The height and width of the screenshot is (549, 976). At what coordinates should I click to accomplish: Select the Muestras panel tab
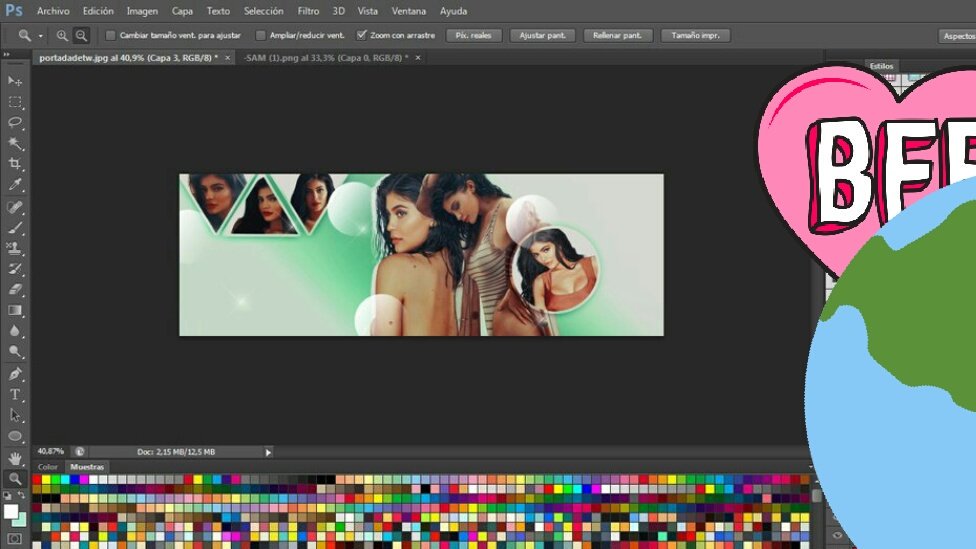[x=87, y=467]
